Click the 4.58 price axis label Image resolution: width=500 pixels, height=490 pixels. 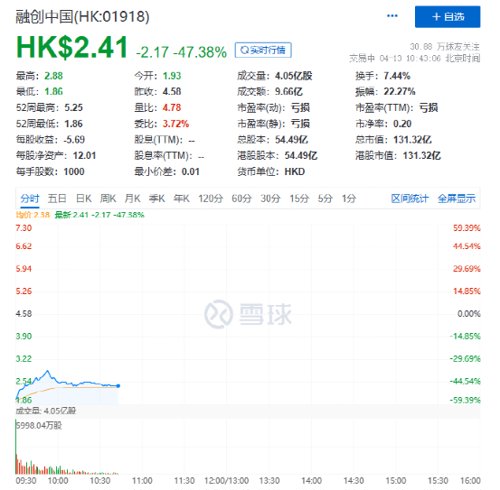[24, 314]
